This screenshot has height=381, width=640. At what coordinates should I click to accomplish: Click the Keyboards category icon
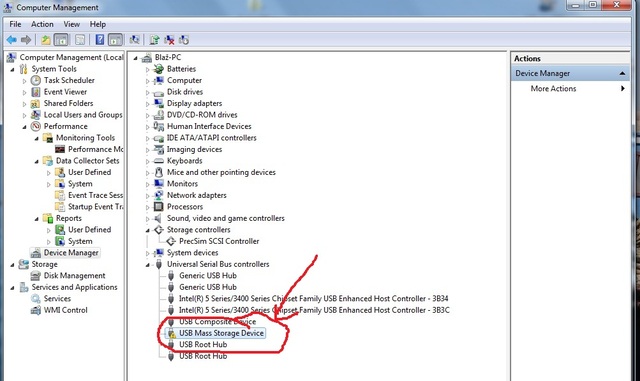159,160
